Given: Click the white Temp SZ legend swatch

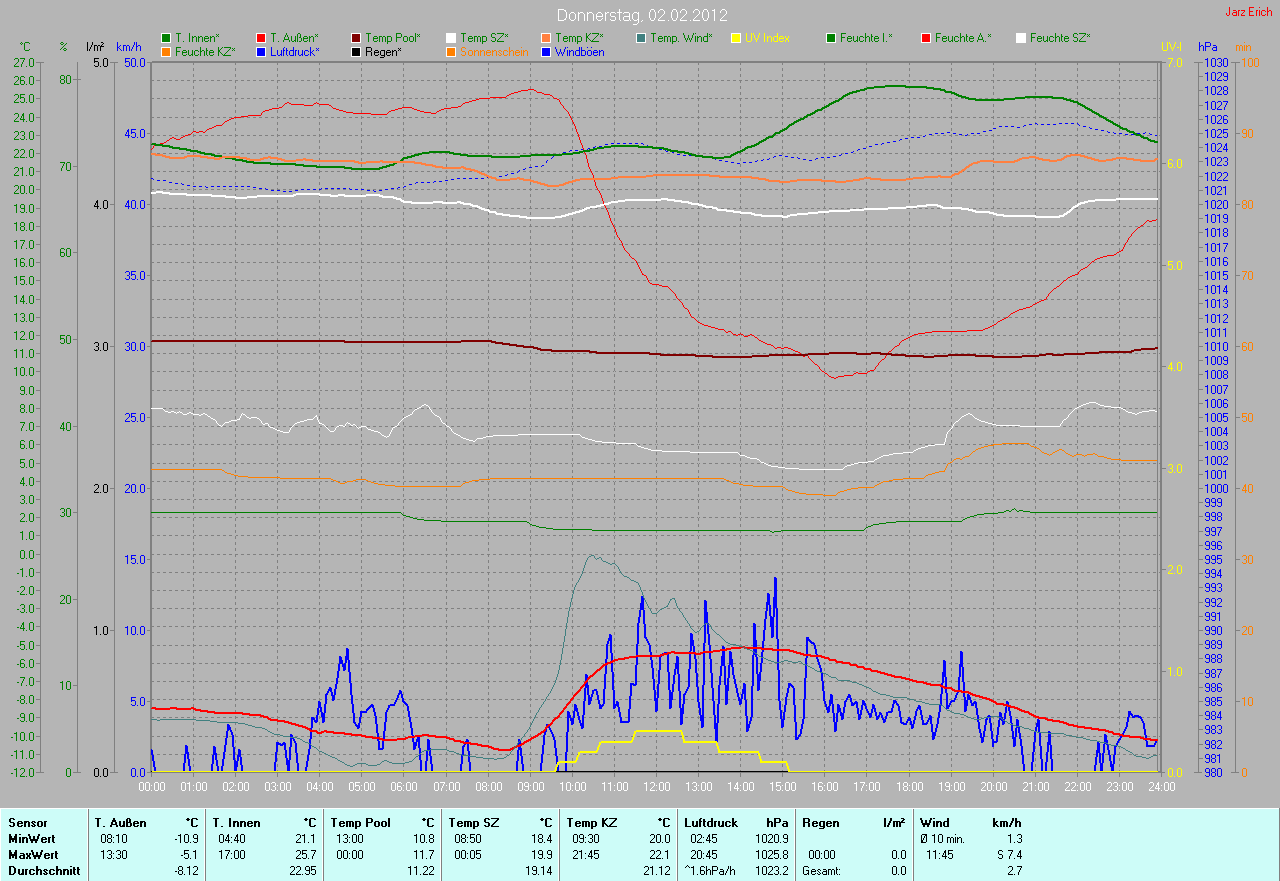Looking at the screenshot, I should tap(451, 38).
